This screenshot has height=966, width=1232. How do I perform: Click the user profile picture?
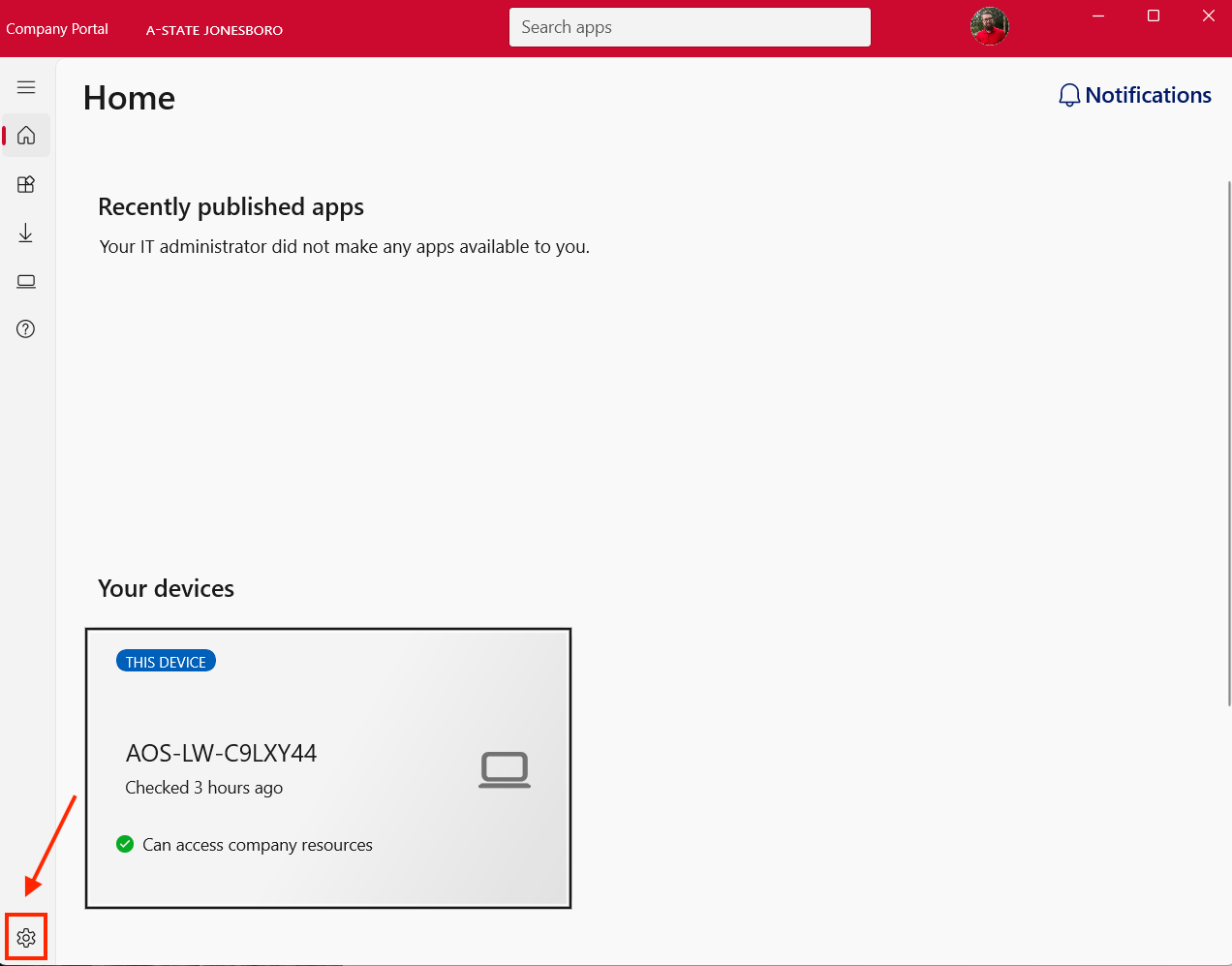click(989, 26)
